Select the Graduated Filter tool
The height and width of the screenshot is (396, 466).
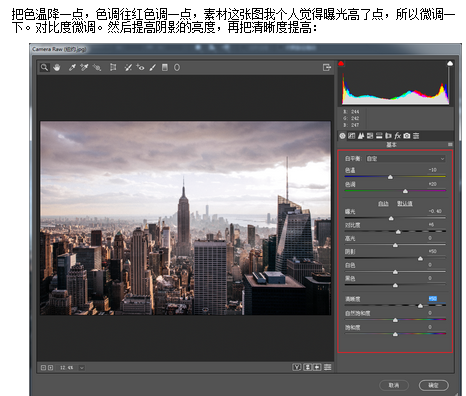click(x=165, y=67)
